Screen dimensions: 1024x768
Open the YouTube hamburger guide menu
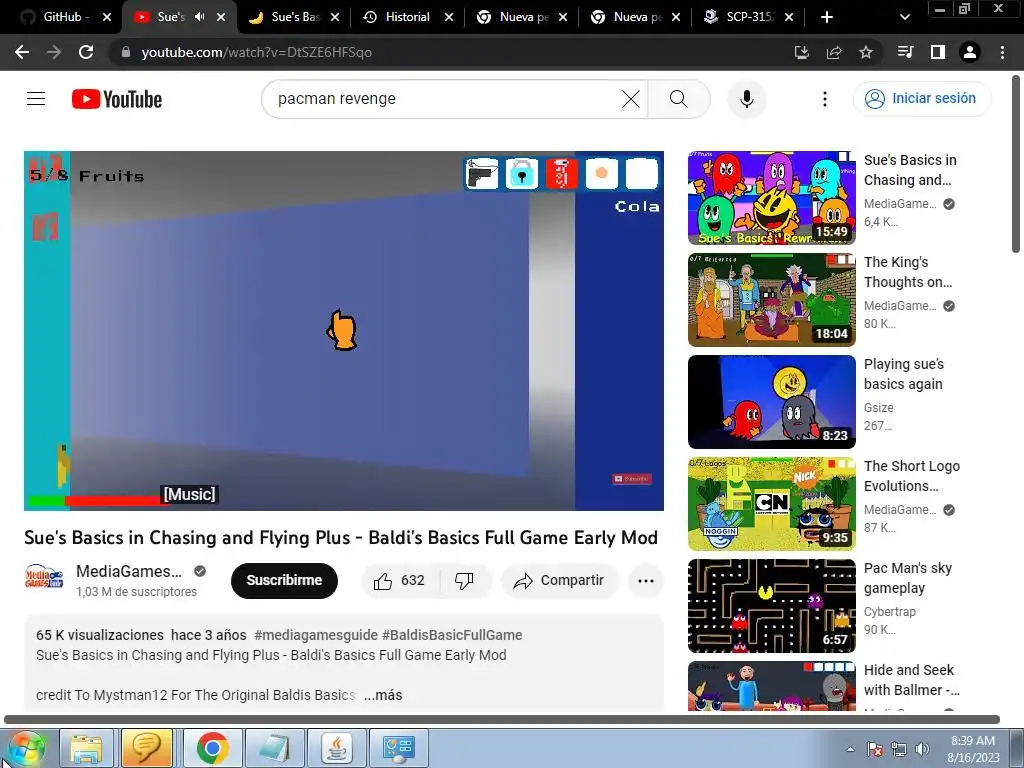pos(36,99)
